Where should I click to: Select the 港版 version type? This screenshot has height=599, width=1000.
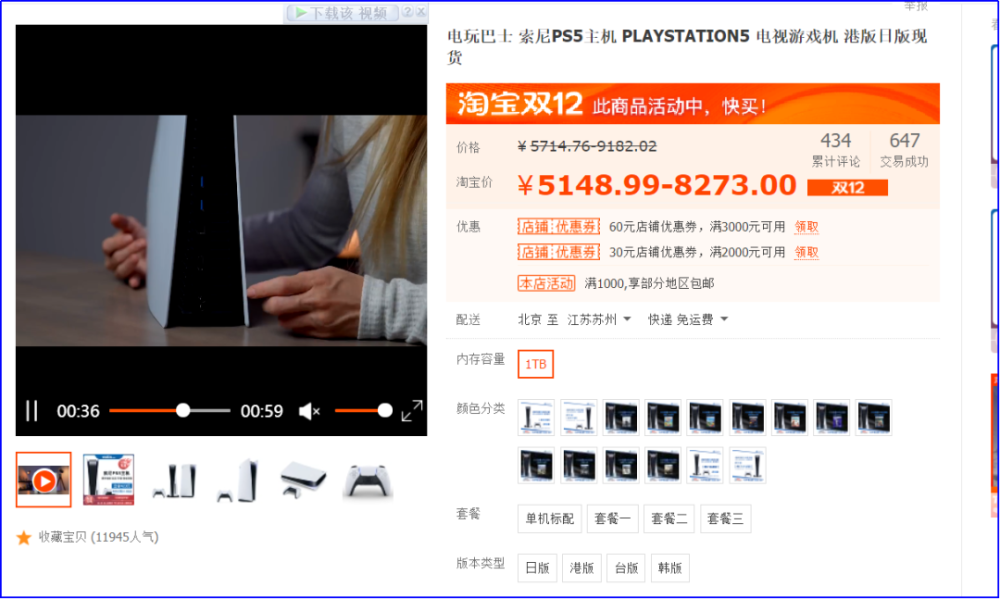pos(582,568)
